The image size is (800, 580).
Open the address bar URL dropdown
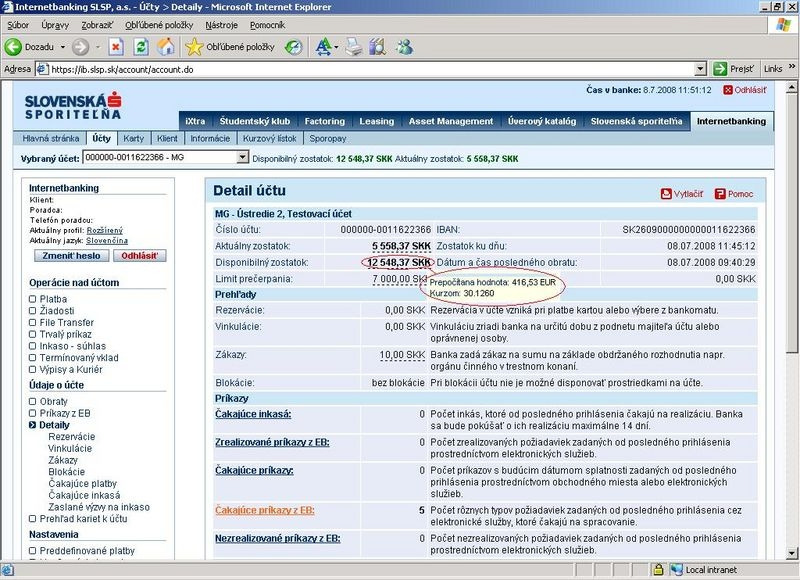(700, 69)
